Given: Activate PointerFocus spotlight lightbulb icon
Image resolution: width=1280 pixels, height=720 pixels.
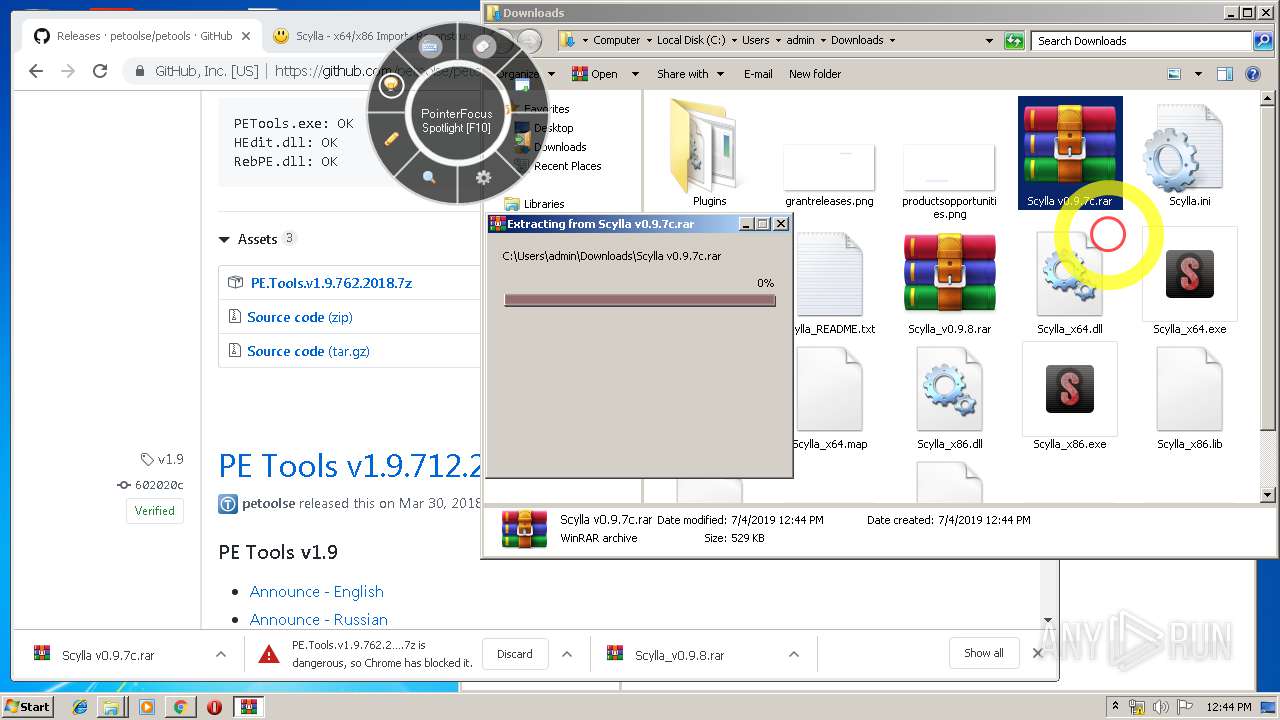Looking at the screenshot, I should [x=391, y=85].
